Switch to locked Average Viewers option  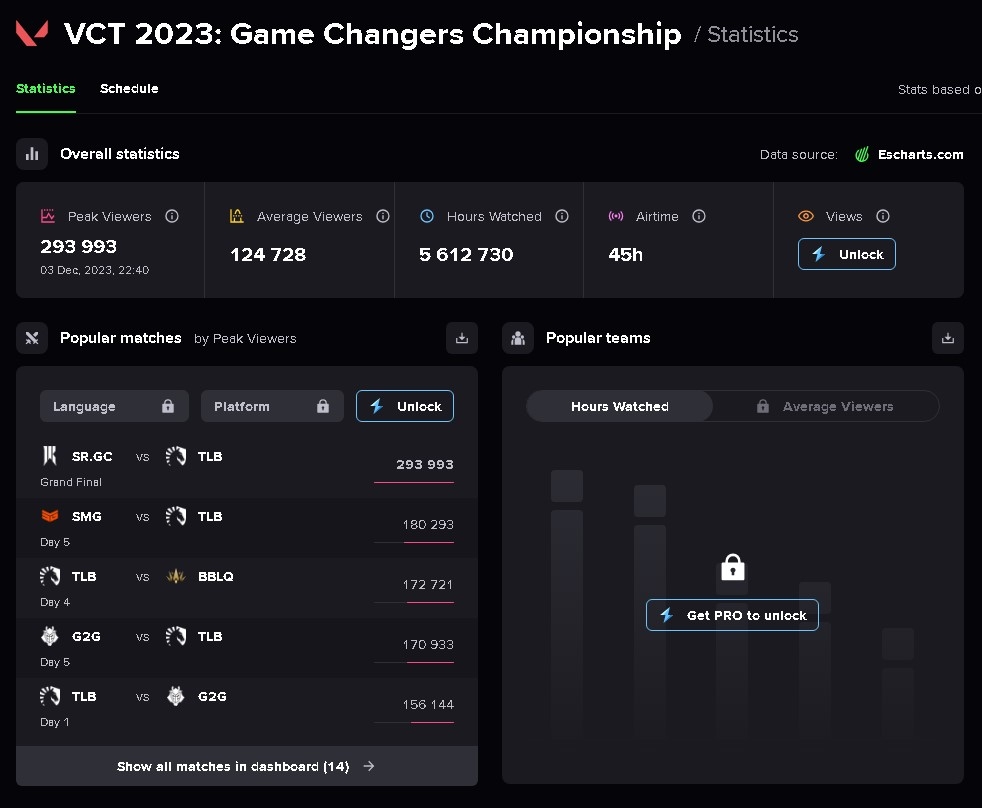coord(826,406)
